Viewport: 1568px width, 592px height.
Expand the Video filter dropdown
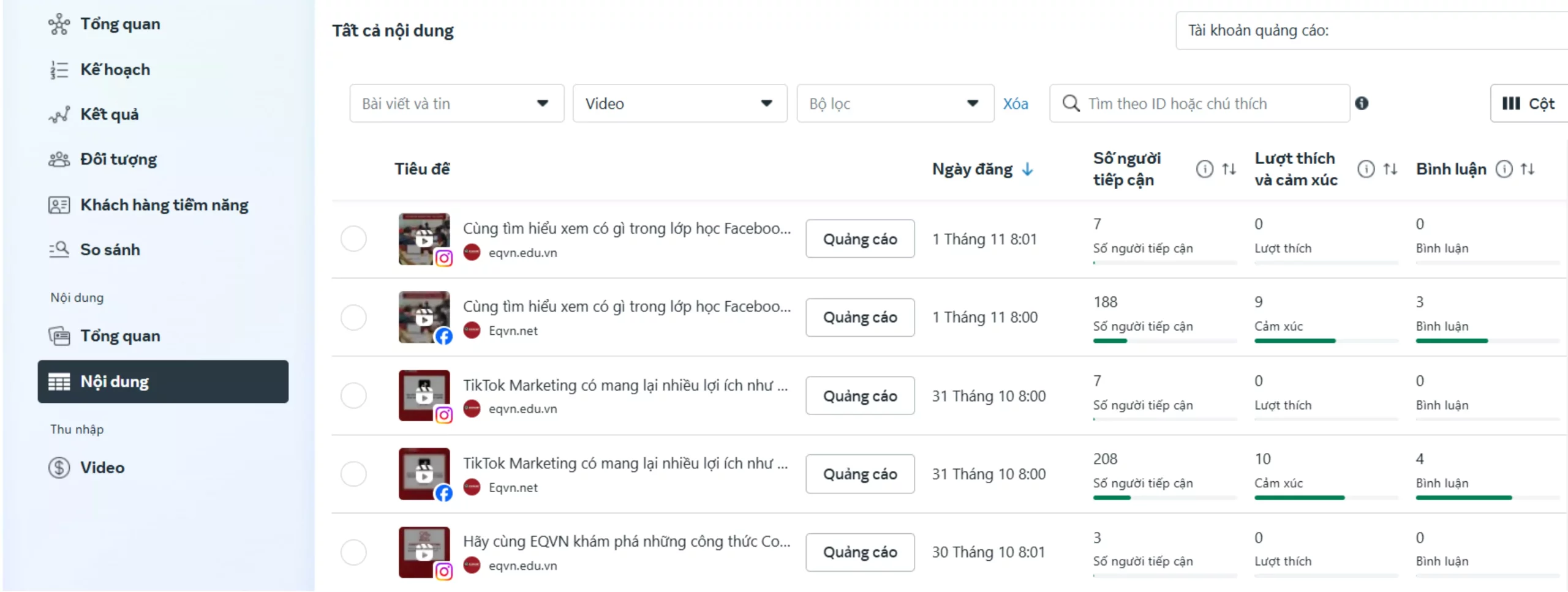click(x=679, y=103)
